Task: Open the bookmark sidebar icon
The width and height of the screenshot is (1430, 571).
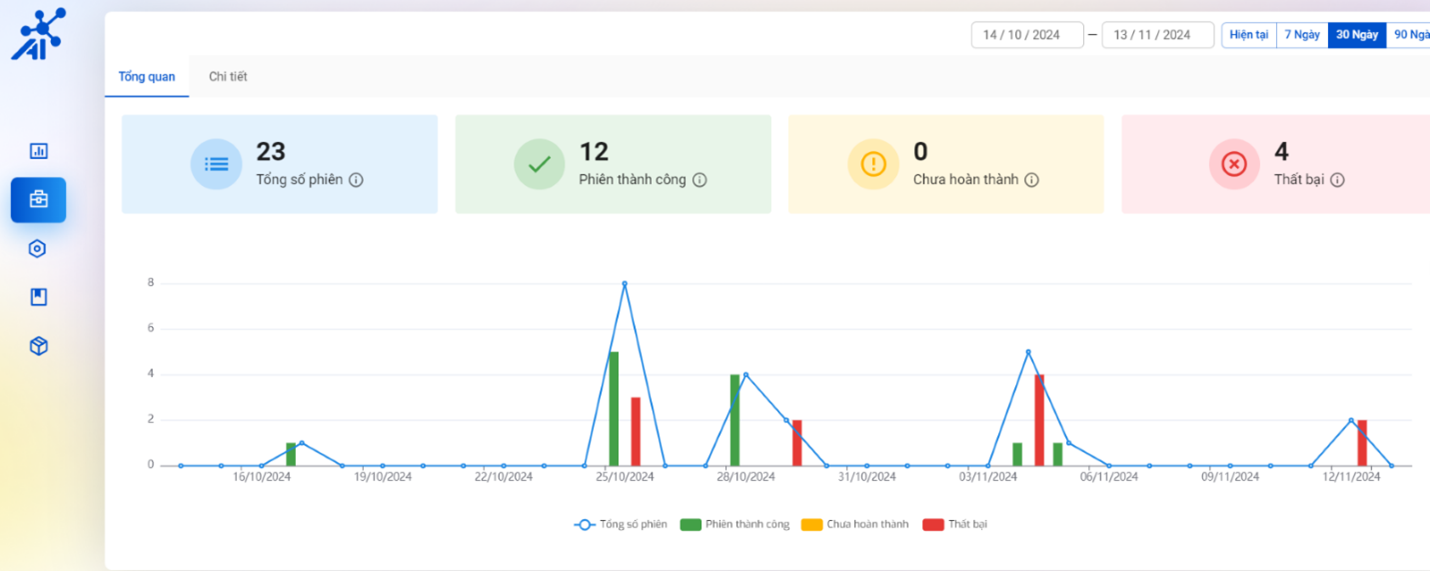Action: pyautogui.click(x=39, y=297)
